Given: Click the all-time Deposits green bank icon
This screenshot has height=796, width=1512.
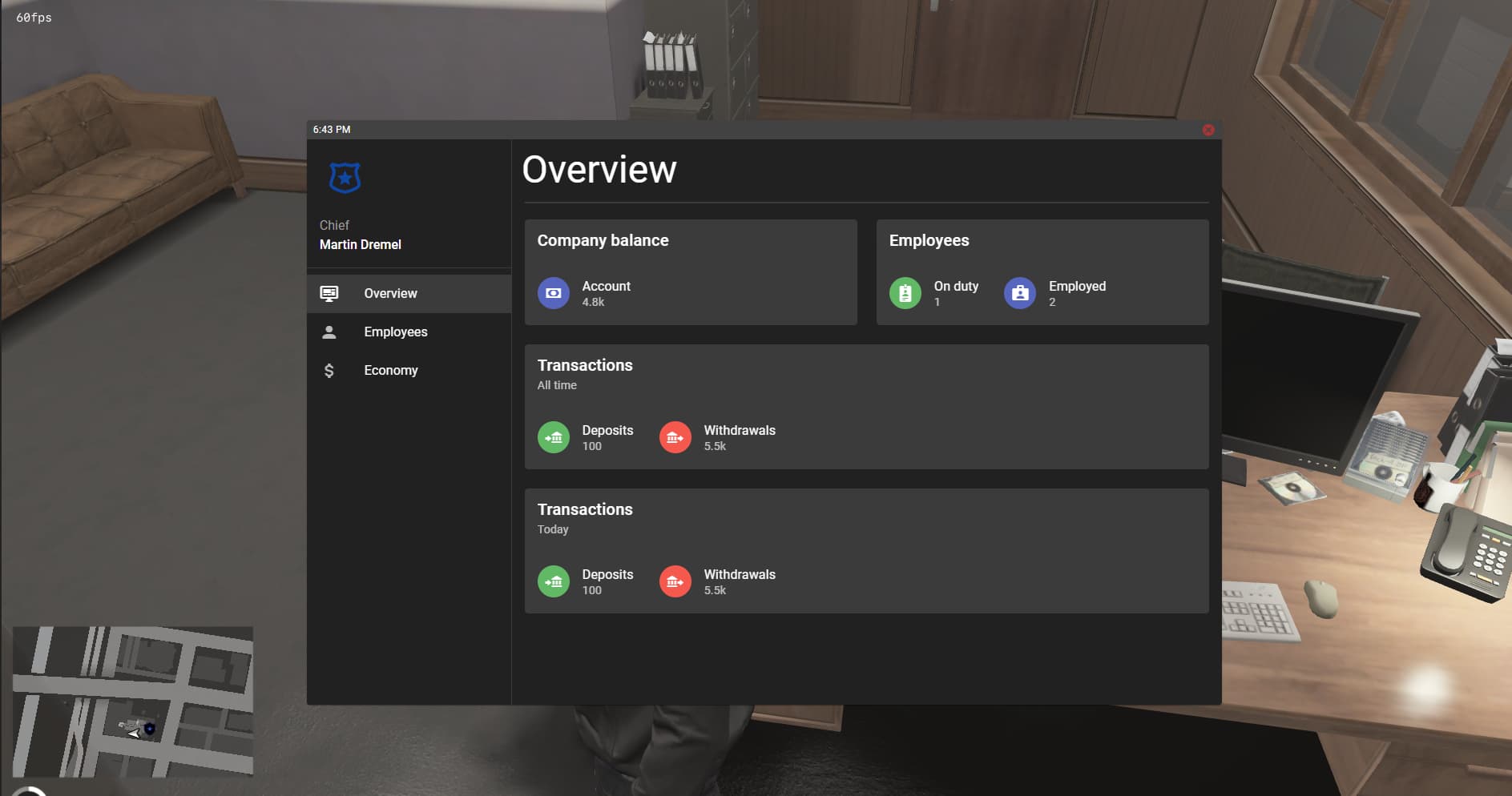Looking at the screenshot, I should coord(554,437).
